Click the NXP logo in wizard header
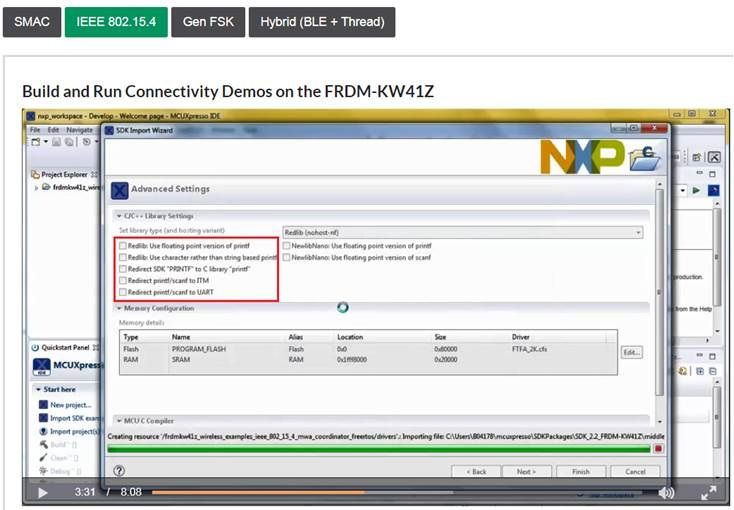Viewport: 734px width, 510px height. pyautogui.click(x=583, y=157)
